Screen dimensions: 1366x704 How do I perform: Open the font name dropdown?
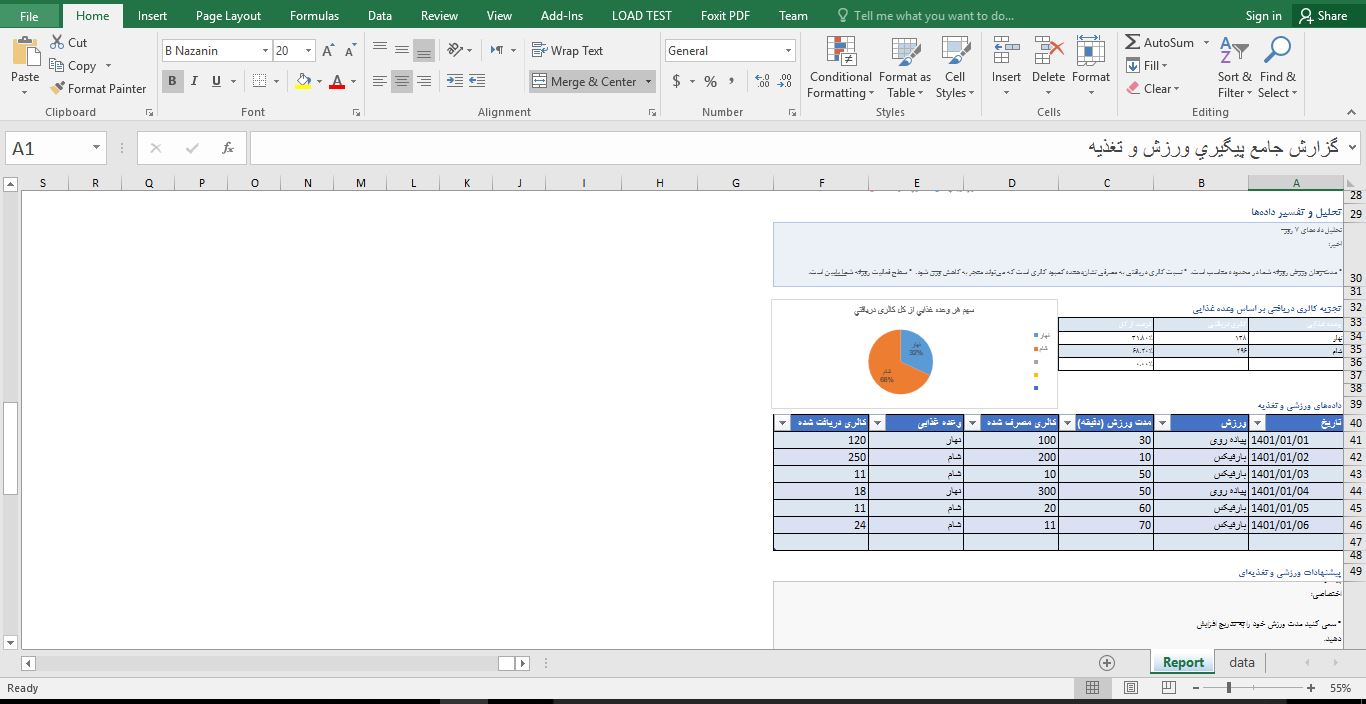pyautogui.click(x=265, y=51)
